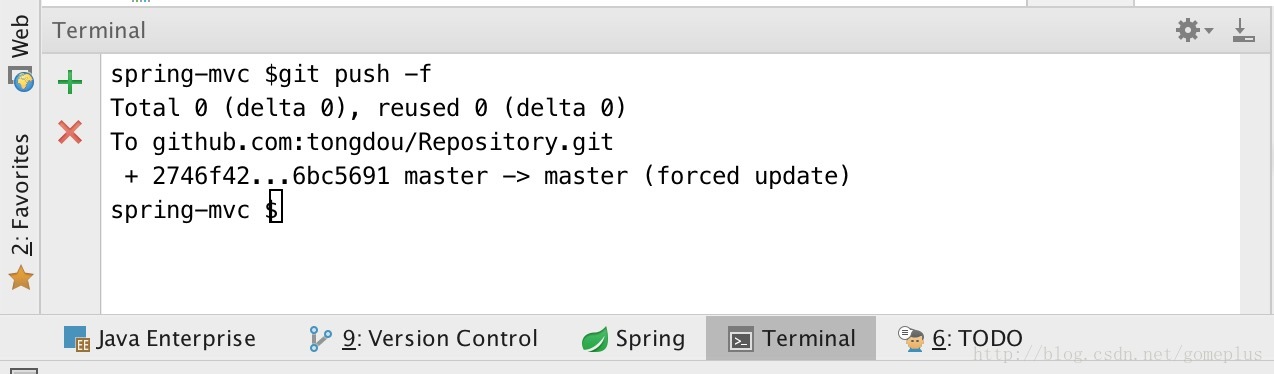The image size is (1274, 374).
Task: Click the Favorites star icon
Action: pyautogui.click(x=21, y=278)
